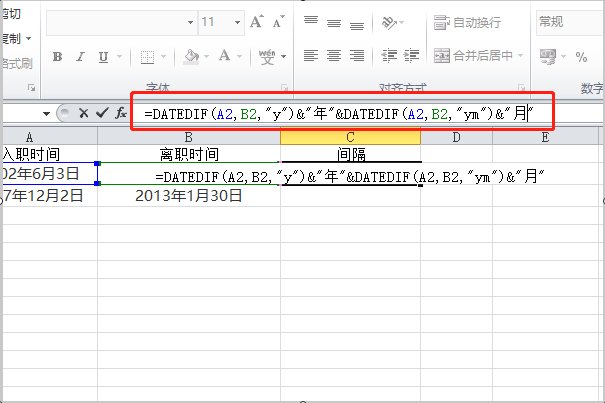Align text right
This screenshot has width=605, height=403.
point(357,56)
